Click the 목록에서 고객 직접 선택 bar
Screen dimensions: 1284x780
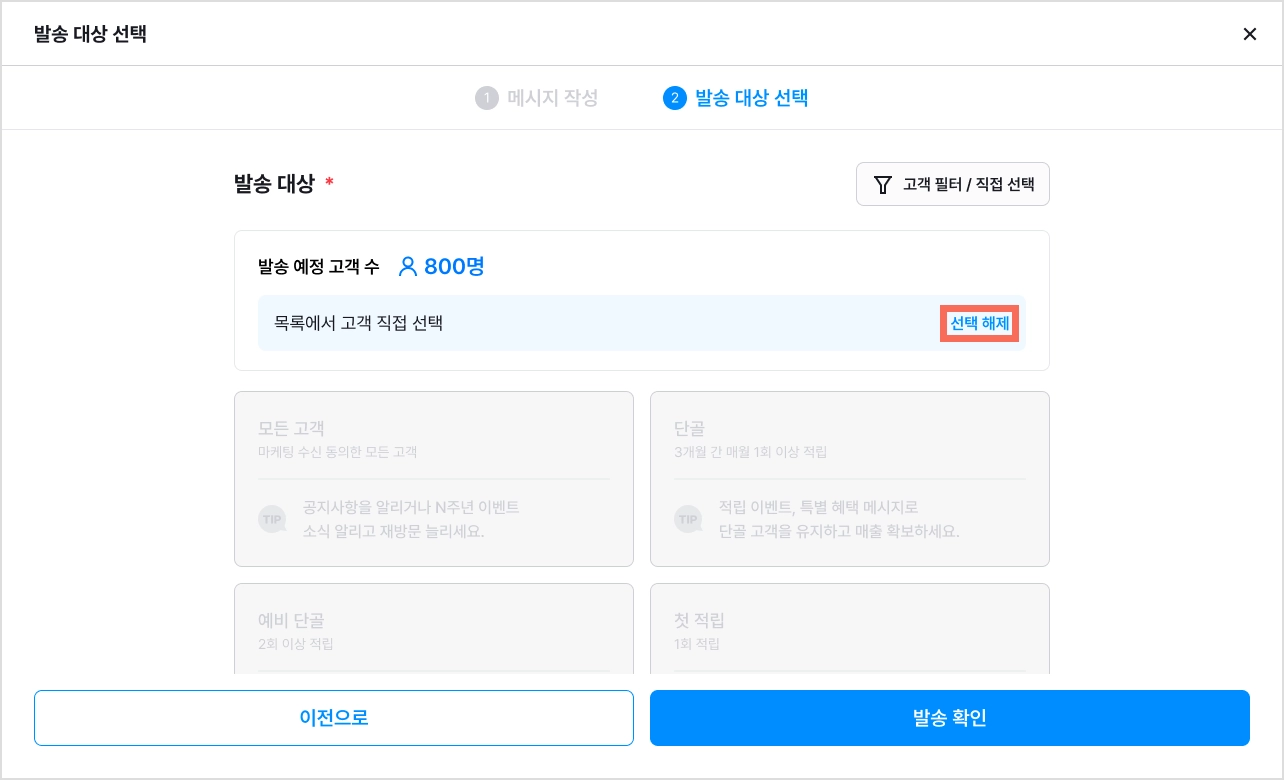point(642,323)
